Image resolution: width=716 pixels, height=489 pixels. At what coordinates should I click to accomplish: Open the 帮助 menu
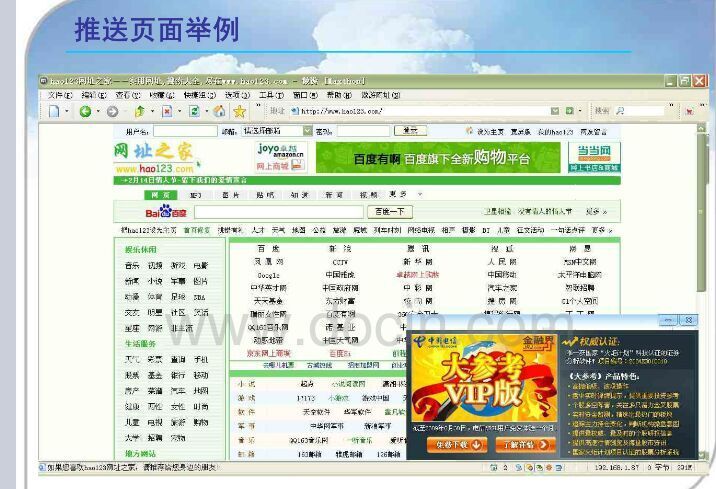tap(339, 95)
